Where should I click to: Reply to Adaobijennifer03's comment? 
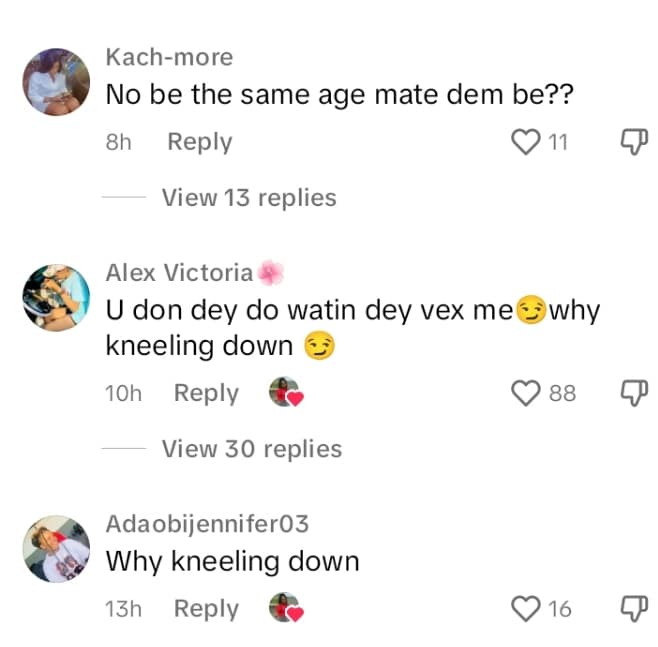(x=206, y=608)
